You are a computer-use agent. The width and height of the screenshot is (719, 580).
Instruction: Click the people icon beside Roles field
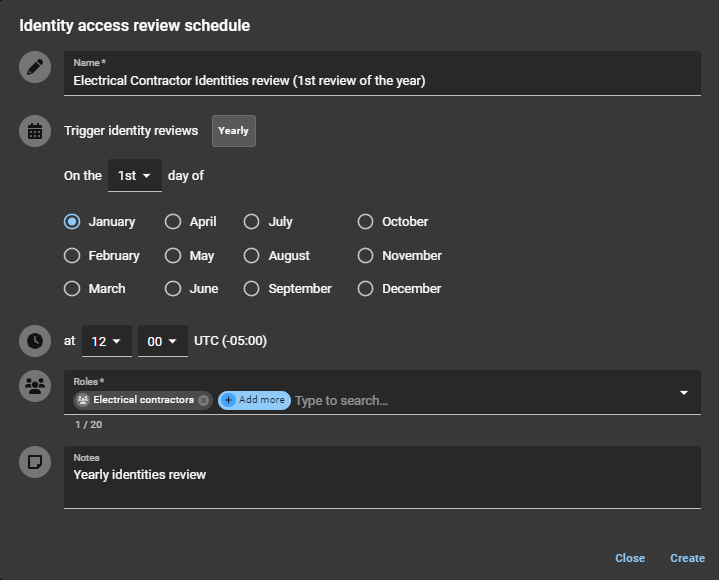[35, 386]
